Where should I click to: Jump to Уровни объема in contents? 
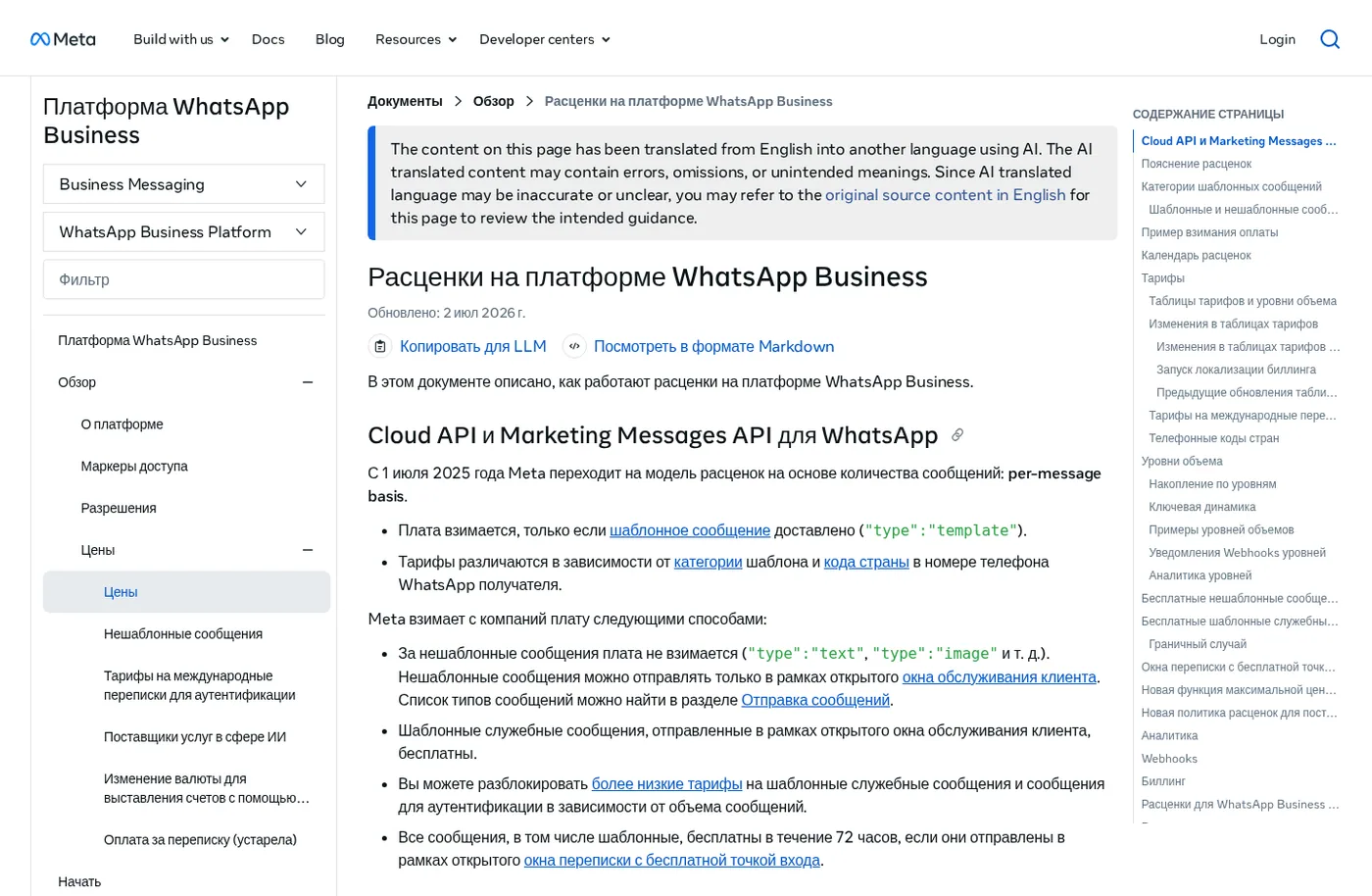pyautogui.click(x=1181, y=461)
